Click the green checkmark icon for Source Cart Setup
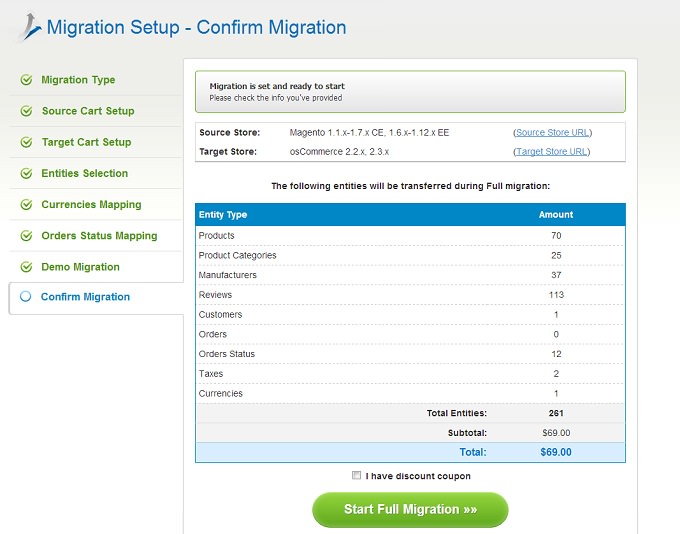This screenshot has width=680, height=534. (x=26, y=111)
